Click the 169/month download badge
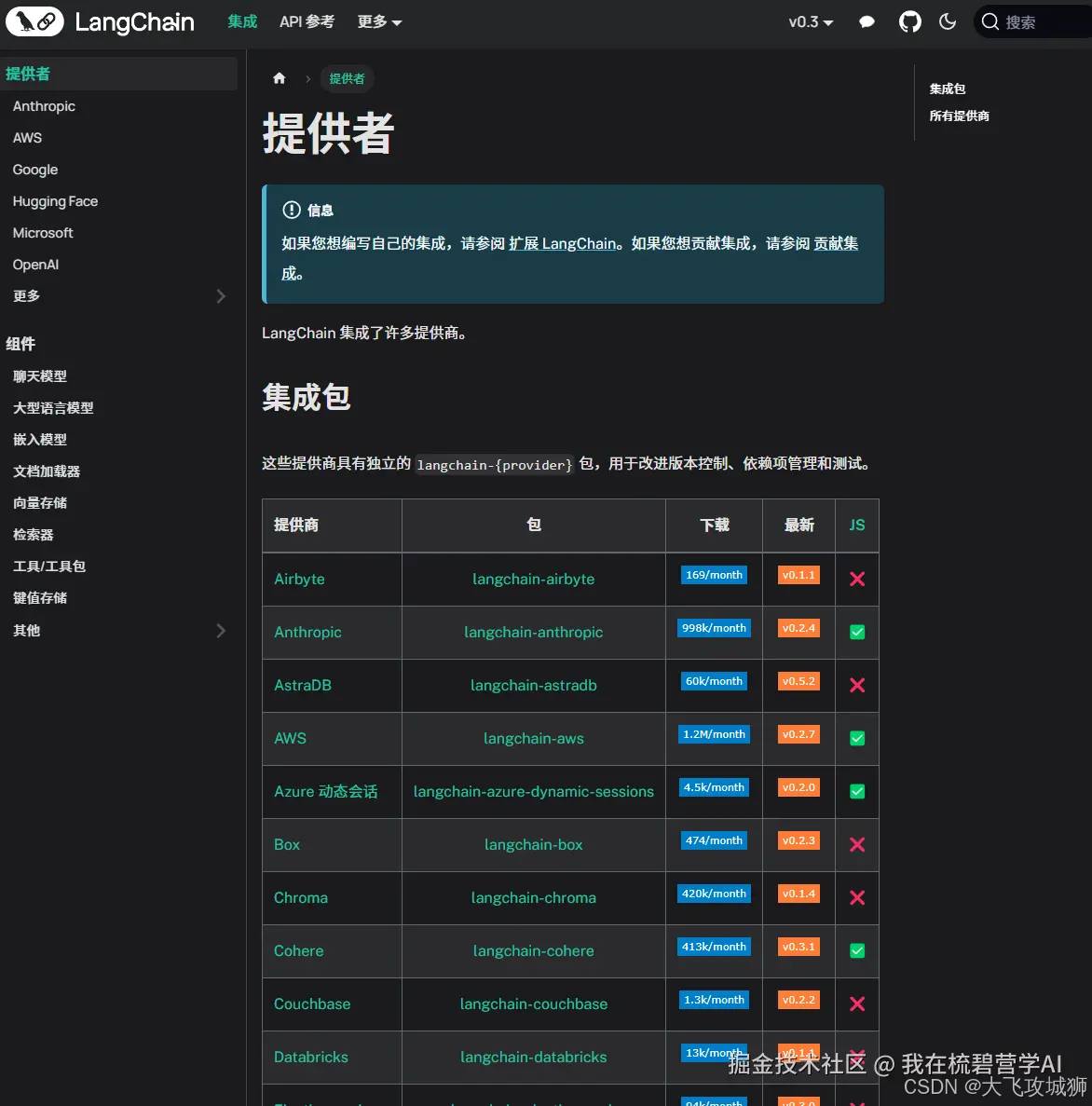 pos(714,575)
